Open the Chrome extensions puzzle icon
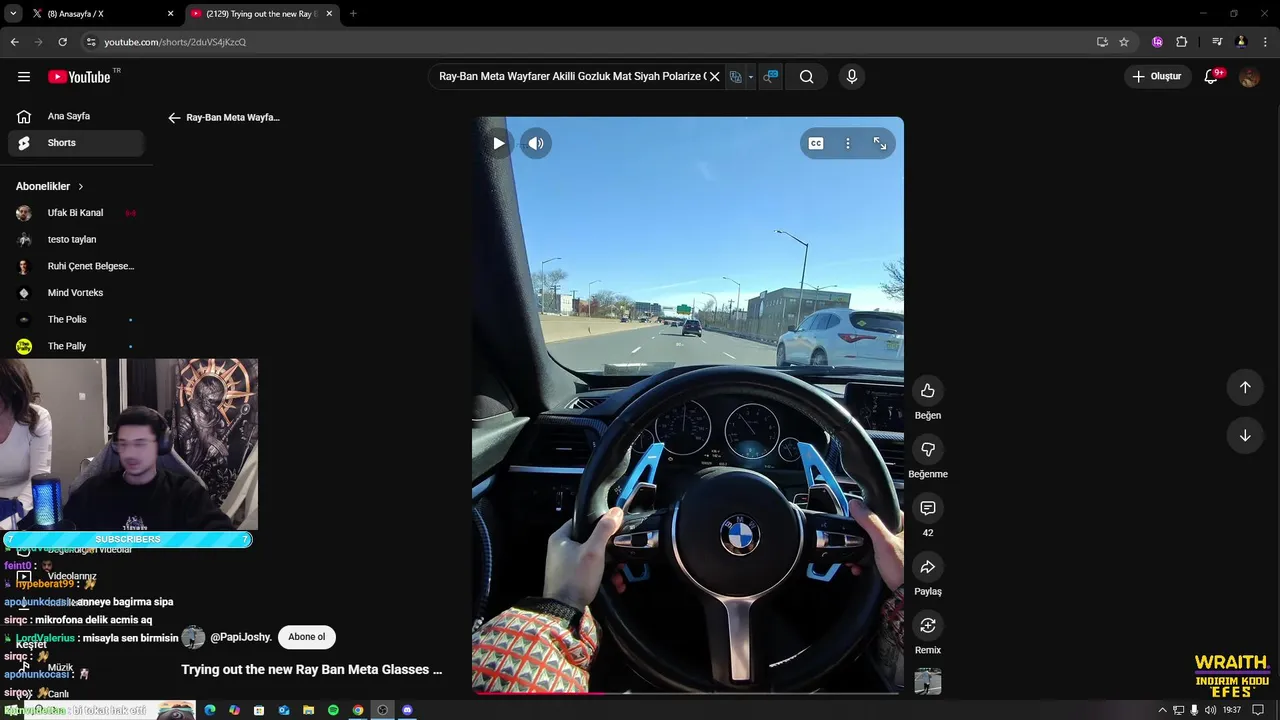 tap(1181, 42)
